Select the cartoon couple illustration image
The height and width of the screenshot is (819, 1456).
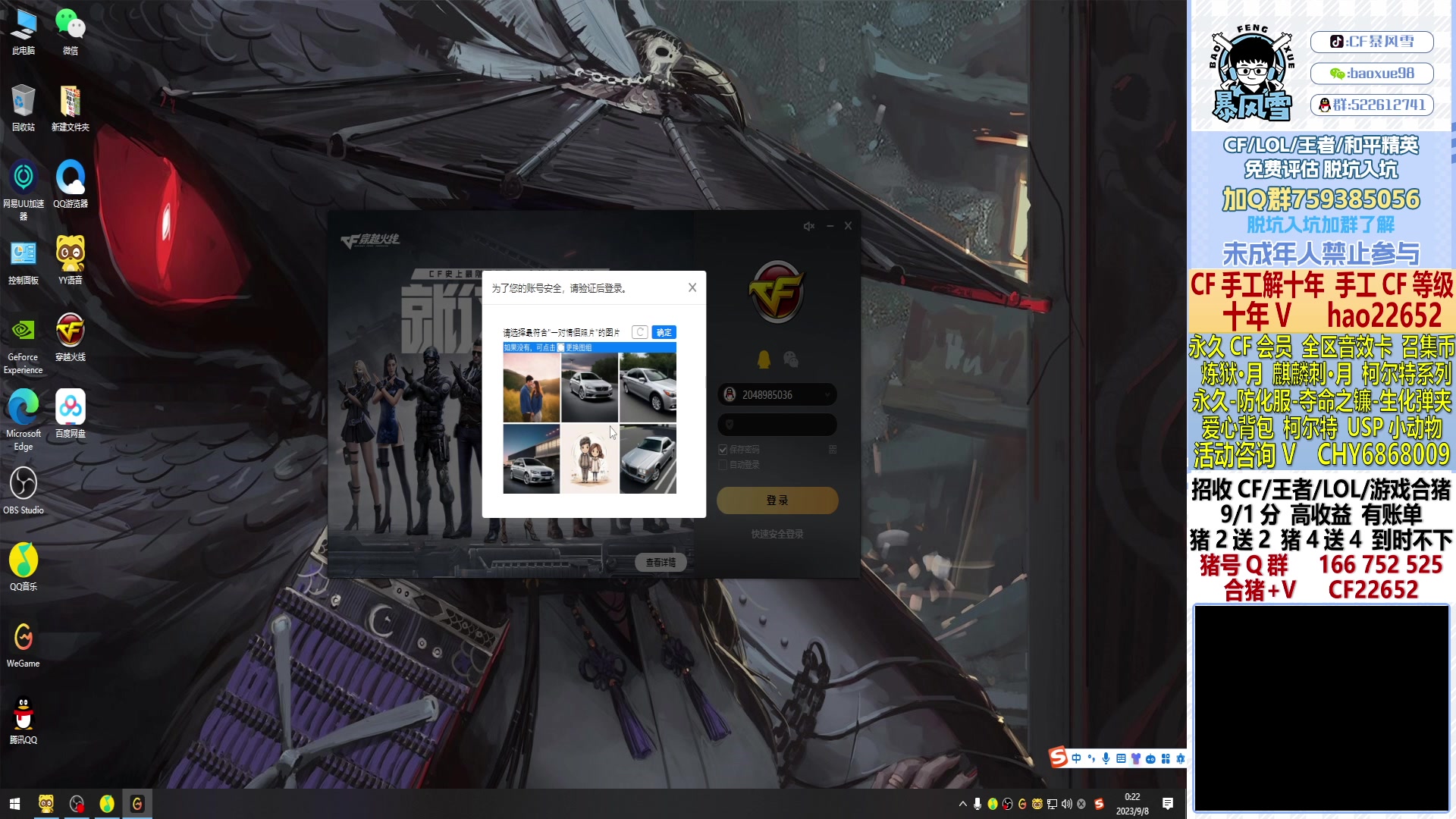(x=589, y=459)
